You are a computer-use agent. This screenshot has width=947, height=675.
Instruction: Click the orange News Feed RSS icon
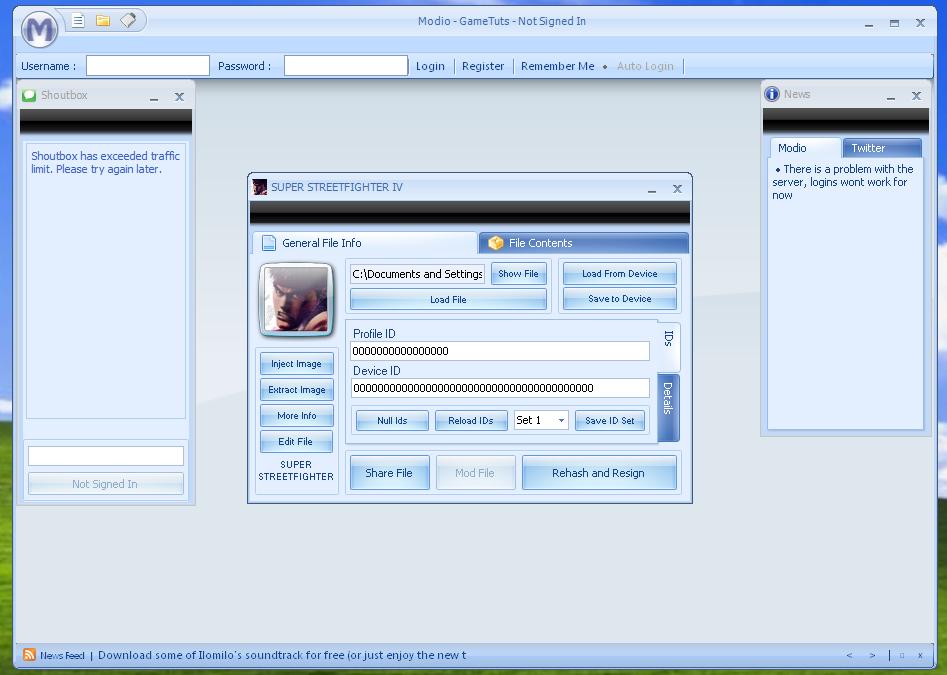(x=29, y=654)
